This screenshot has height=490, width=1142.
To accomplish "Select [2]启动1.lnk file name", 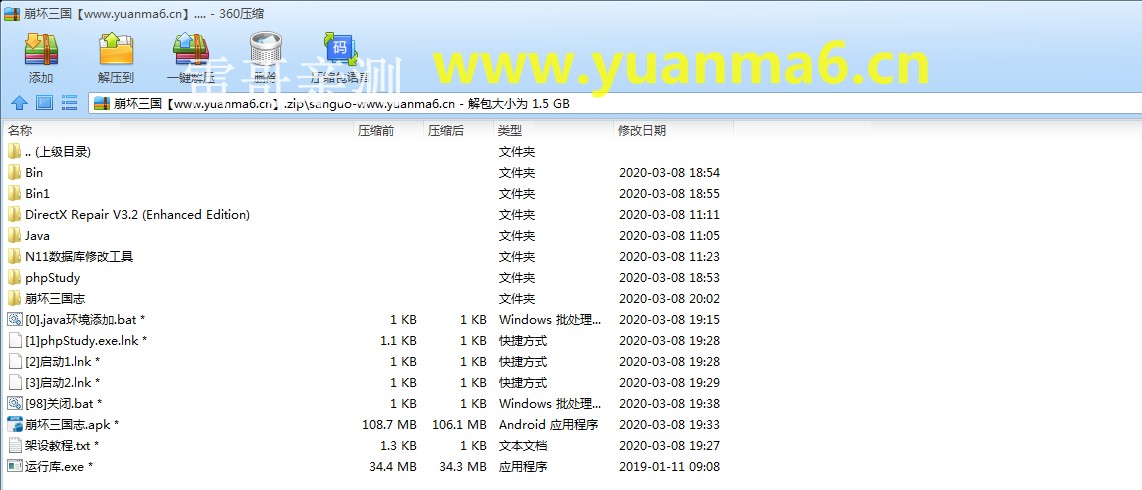I will coord(63,362).
